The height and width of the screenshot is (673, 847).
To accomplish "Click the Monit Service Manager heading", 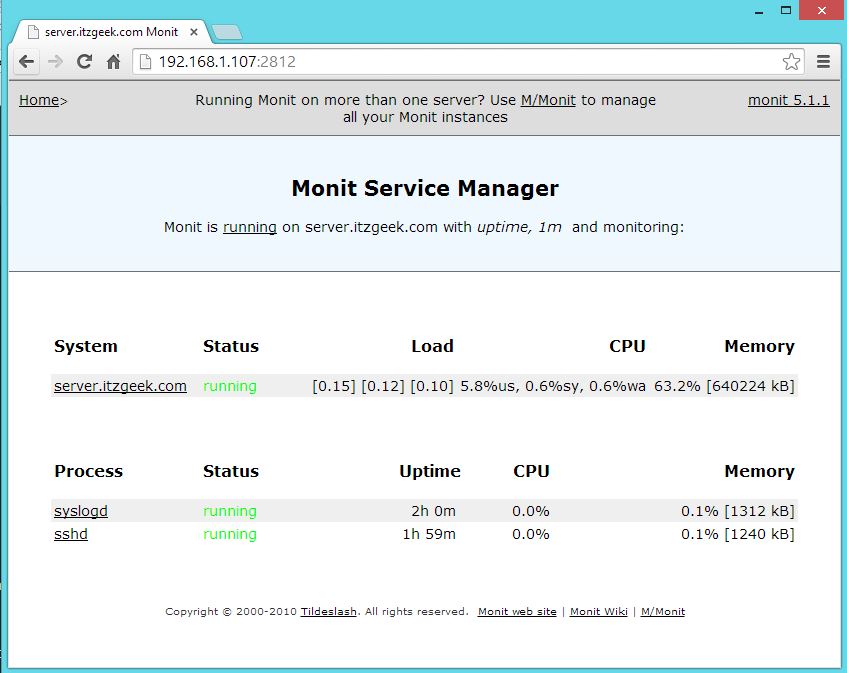I will [x=425, y=189].
